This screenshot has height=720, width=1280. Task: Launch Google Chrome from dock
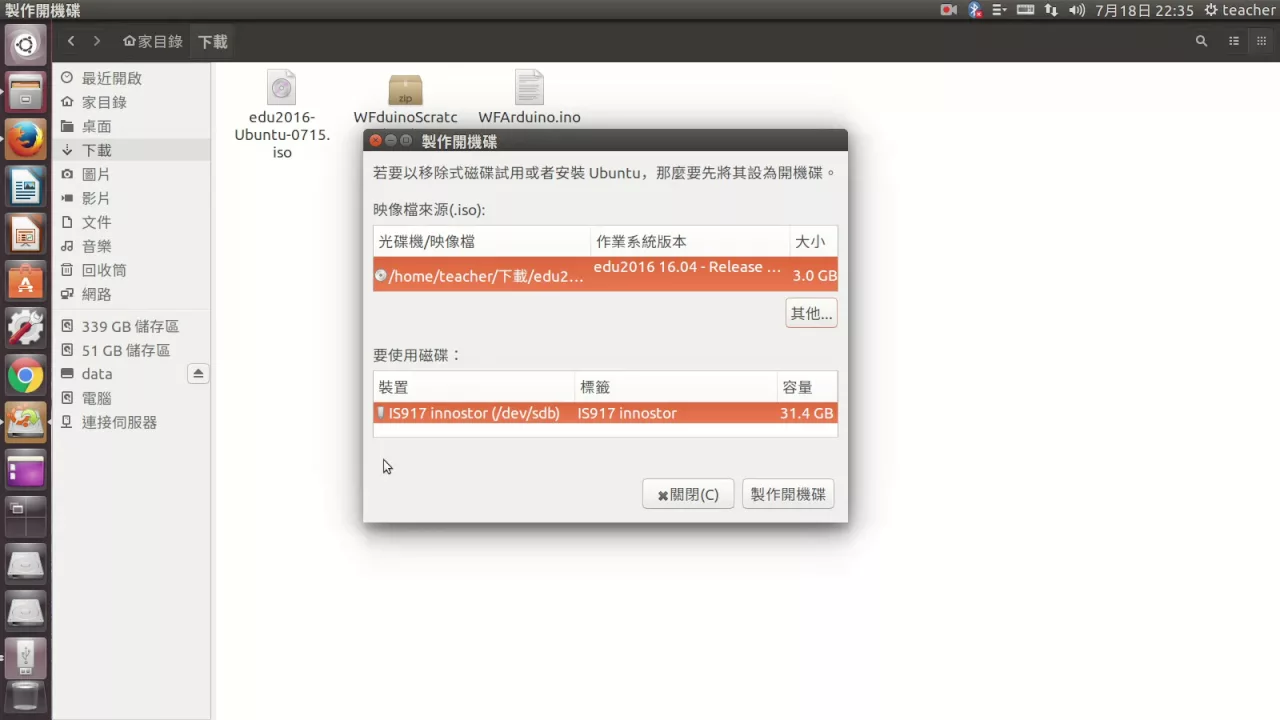(25, 377)
